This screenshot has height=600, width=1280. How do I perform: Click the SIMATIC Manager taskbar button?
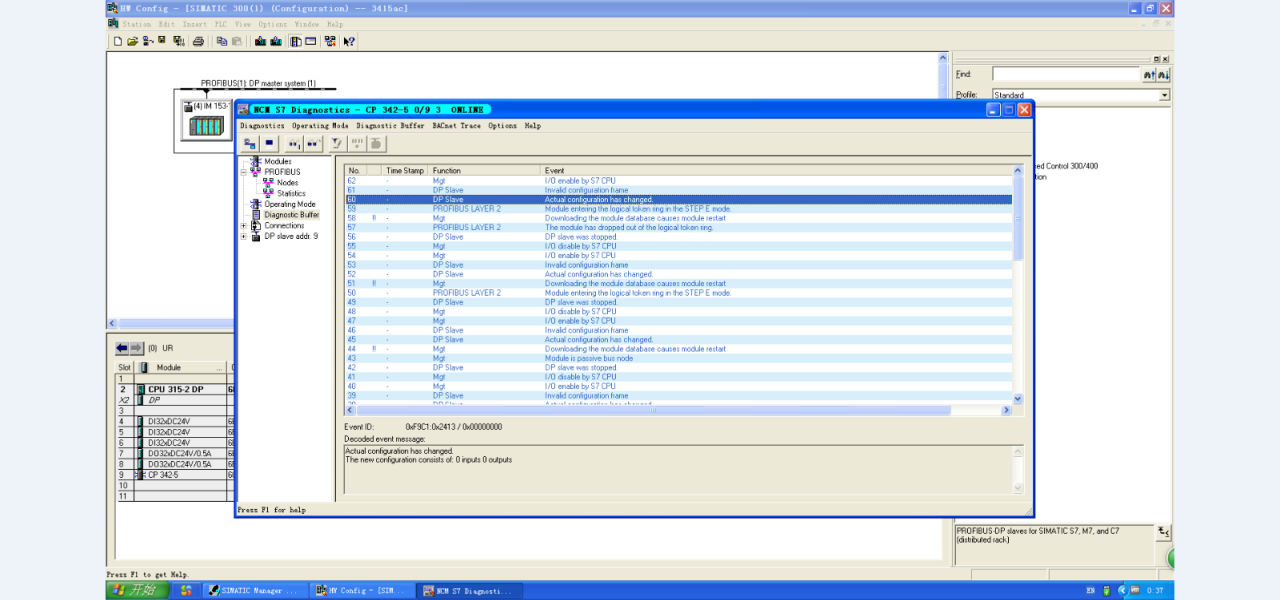click(x=252, y=591)
